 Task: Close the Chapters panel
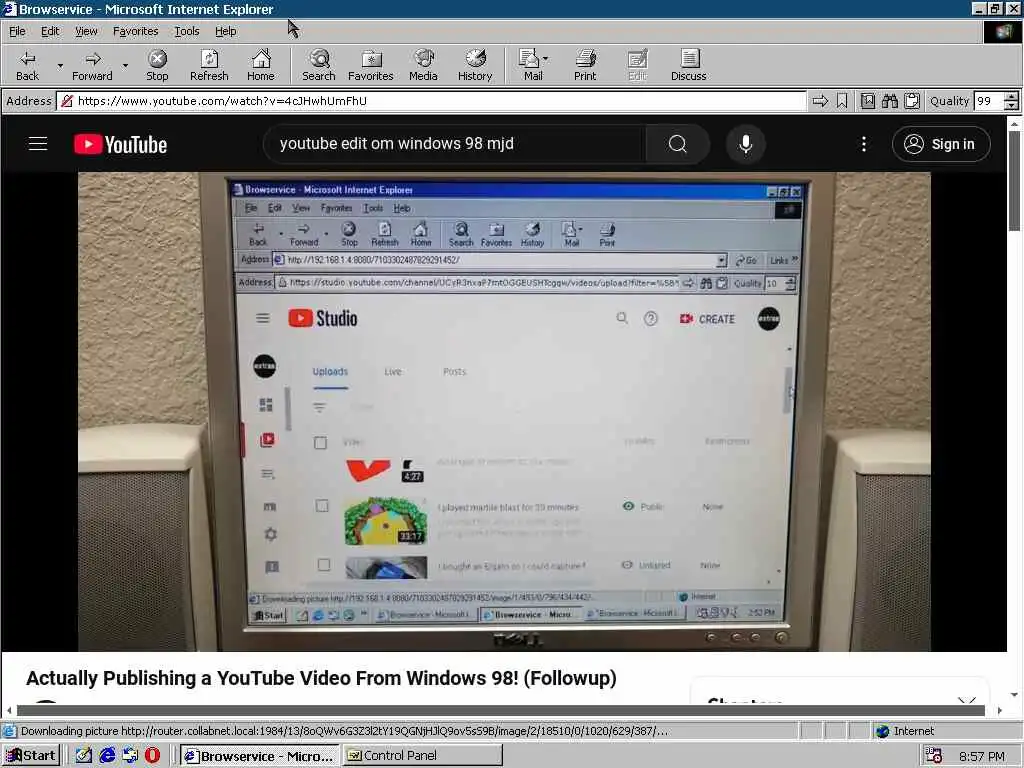point(966,701)
